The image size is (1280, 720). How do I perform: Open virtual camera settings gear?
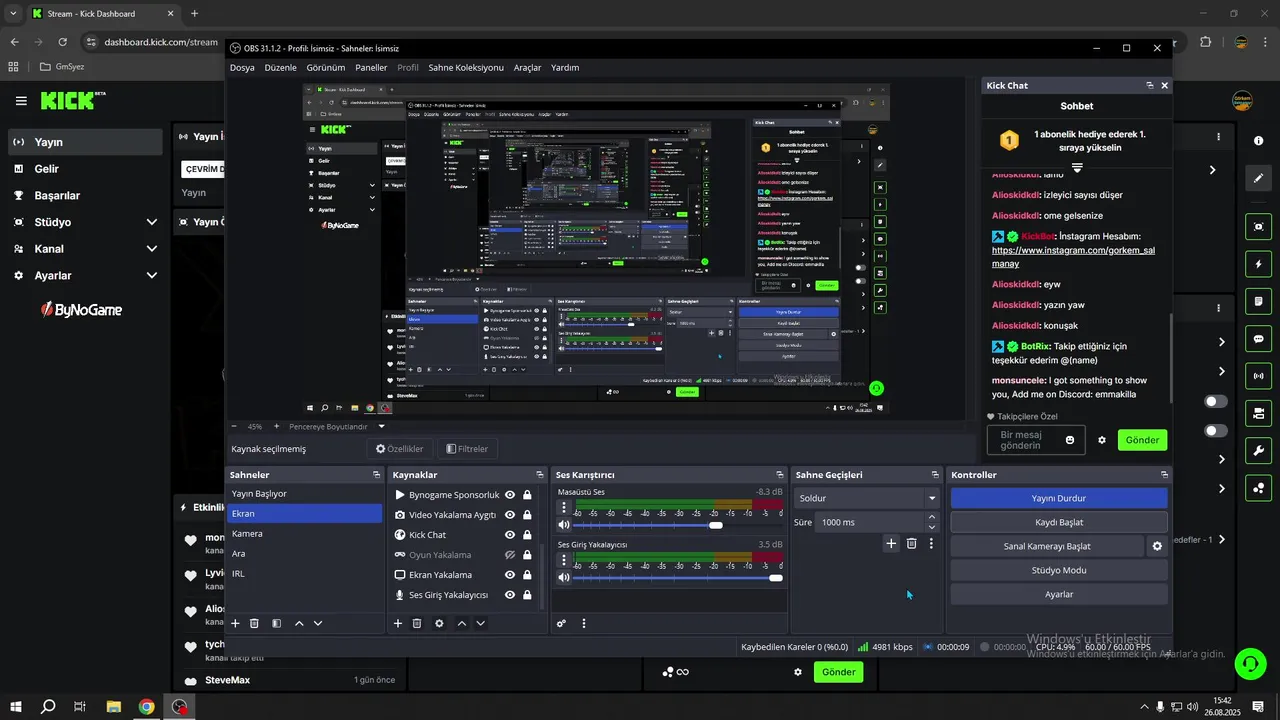click(x=1157, y=546)
